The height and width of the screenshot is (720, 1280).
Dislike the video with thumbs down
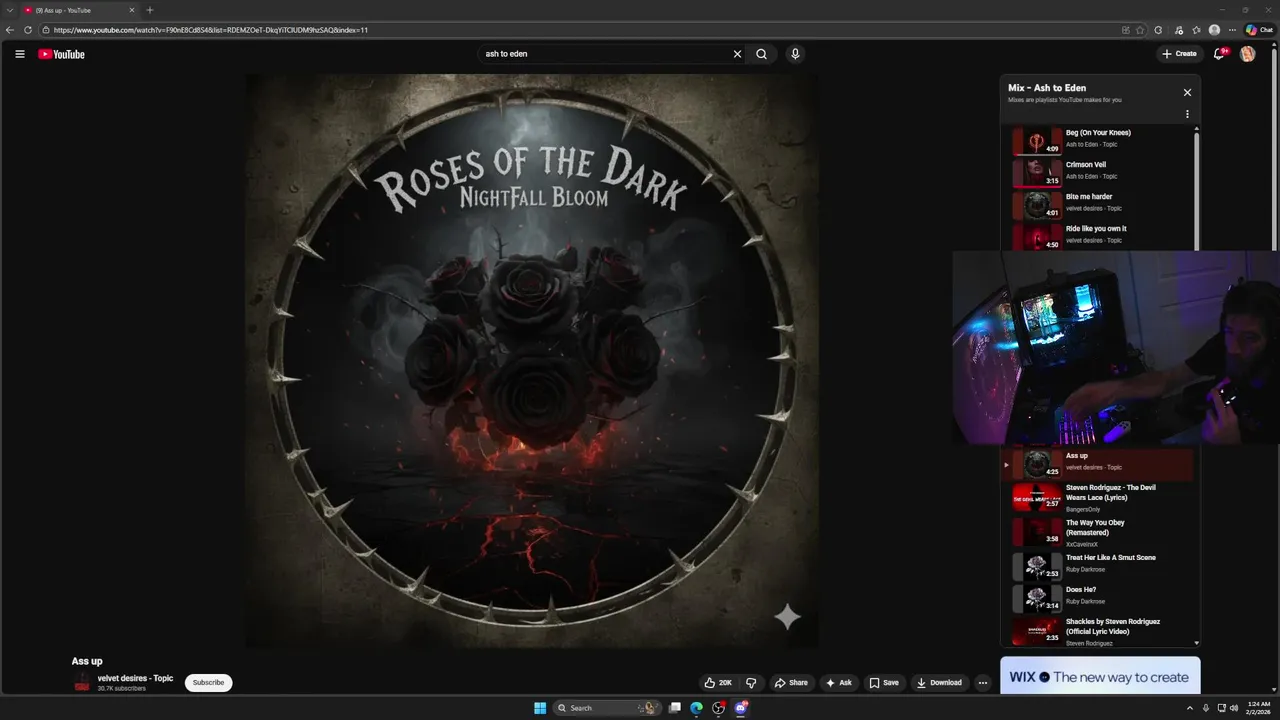(751, 683)
